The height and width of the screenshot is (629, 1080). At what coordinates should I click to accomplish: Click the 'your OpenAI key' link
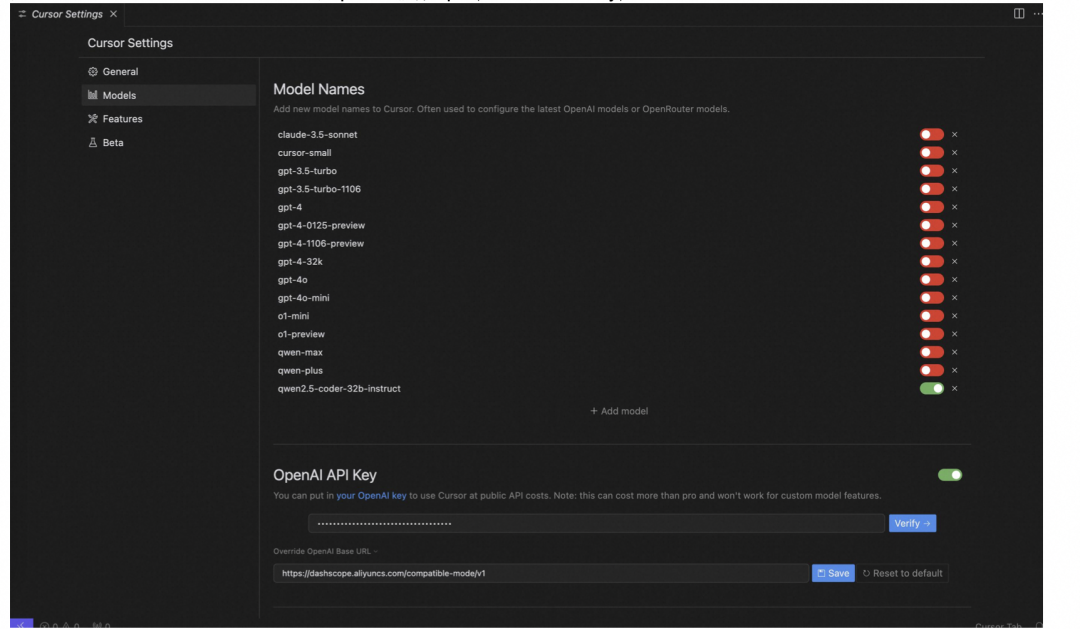371,496
